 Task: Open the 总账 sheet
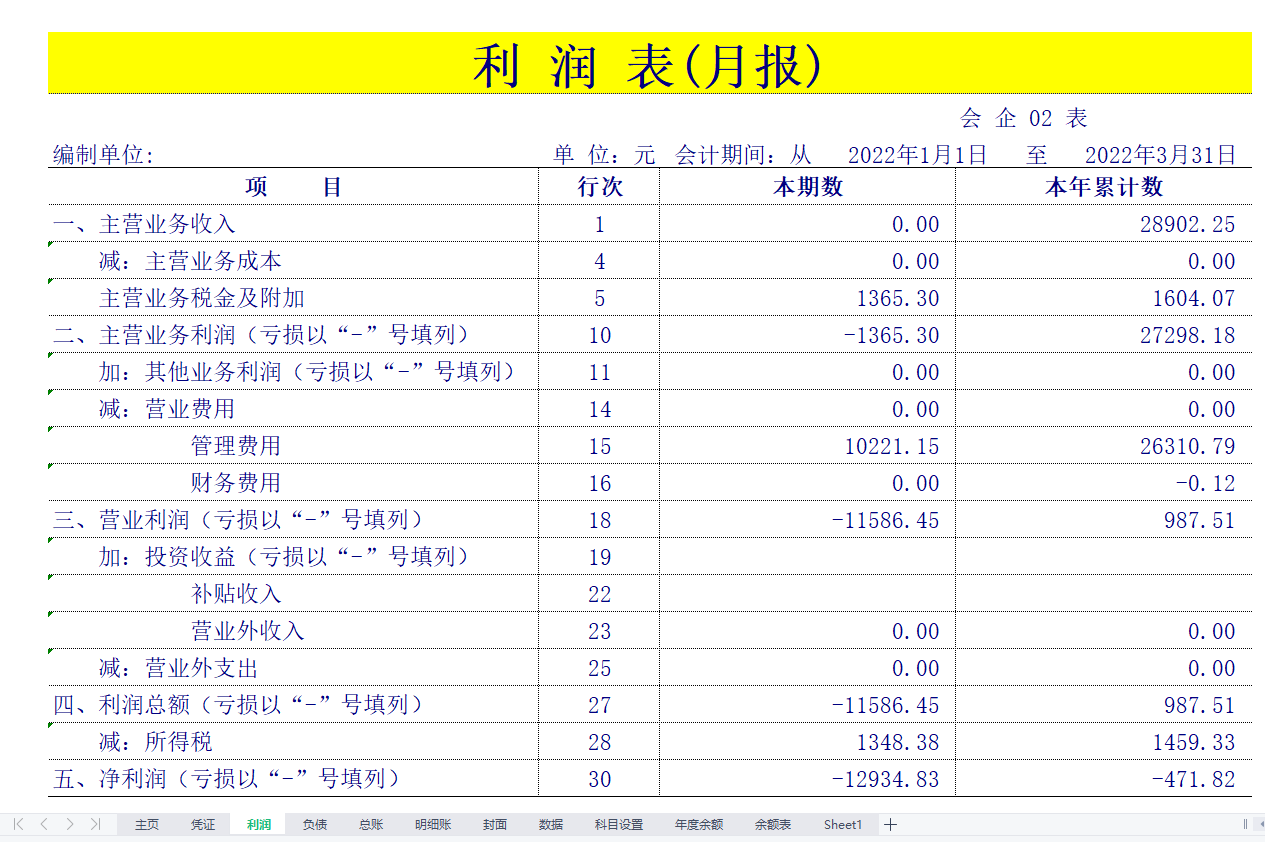pyautogui.click(x=369, y=824)
